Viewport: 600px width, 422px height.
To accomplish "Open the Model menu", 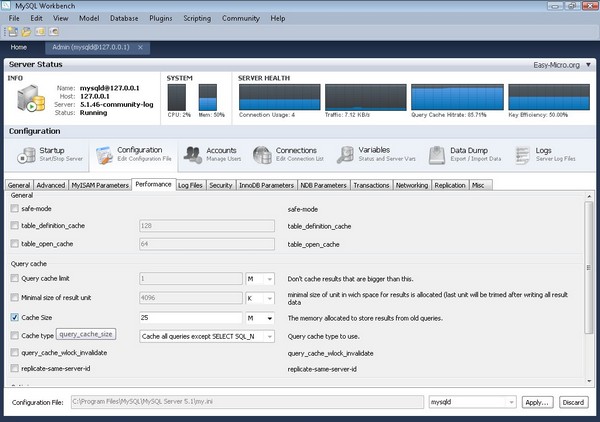I will point(89,18).
